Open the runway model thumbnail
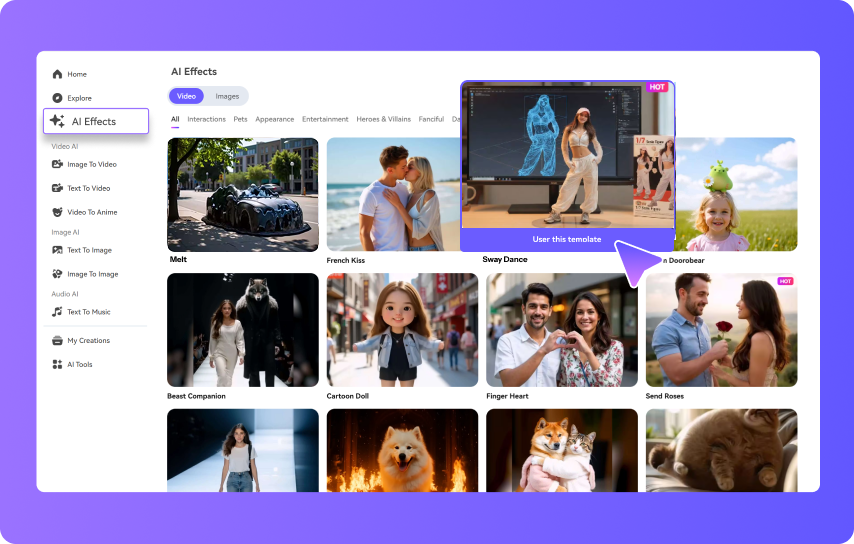The image size is (854, 544). point(243,450)
